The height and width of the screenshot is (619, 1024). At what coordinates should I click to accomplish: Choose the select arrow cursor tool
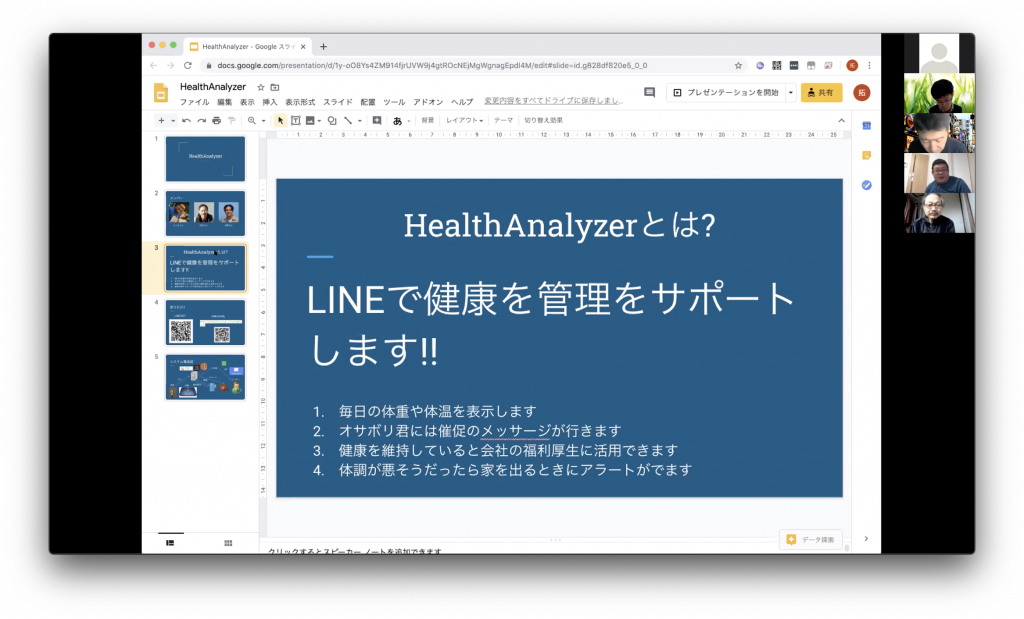pyautogui.click(x=280, y=121)
